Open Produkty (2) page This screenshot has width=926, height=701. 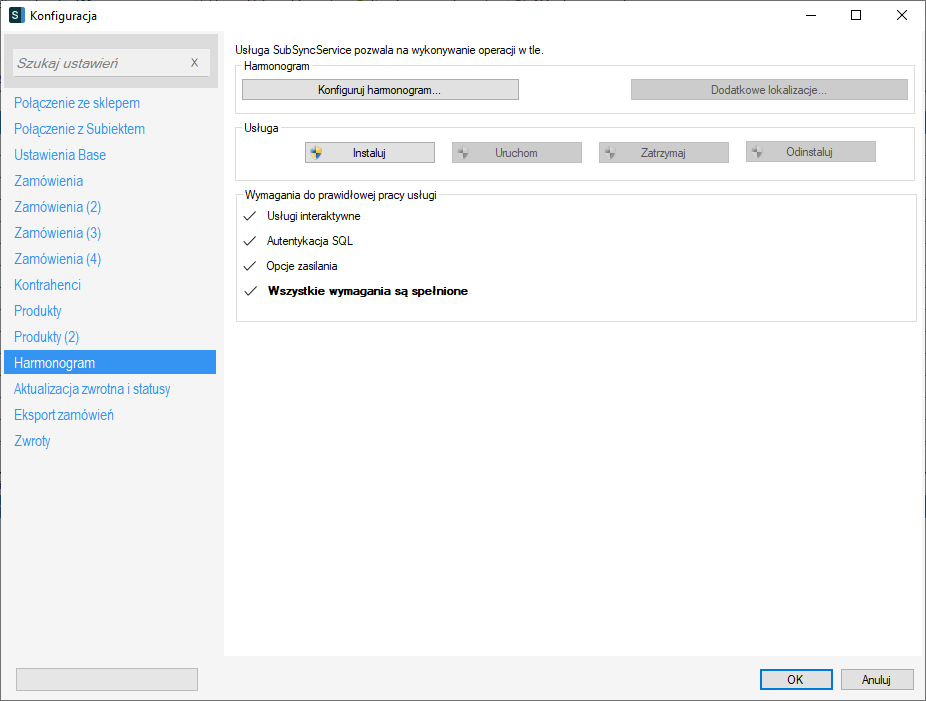(47, 337)
